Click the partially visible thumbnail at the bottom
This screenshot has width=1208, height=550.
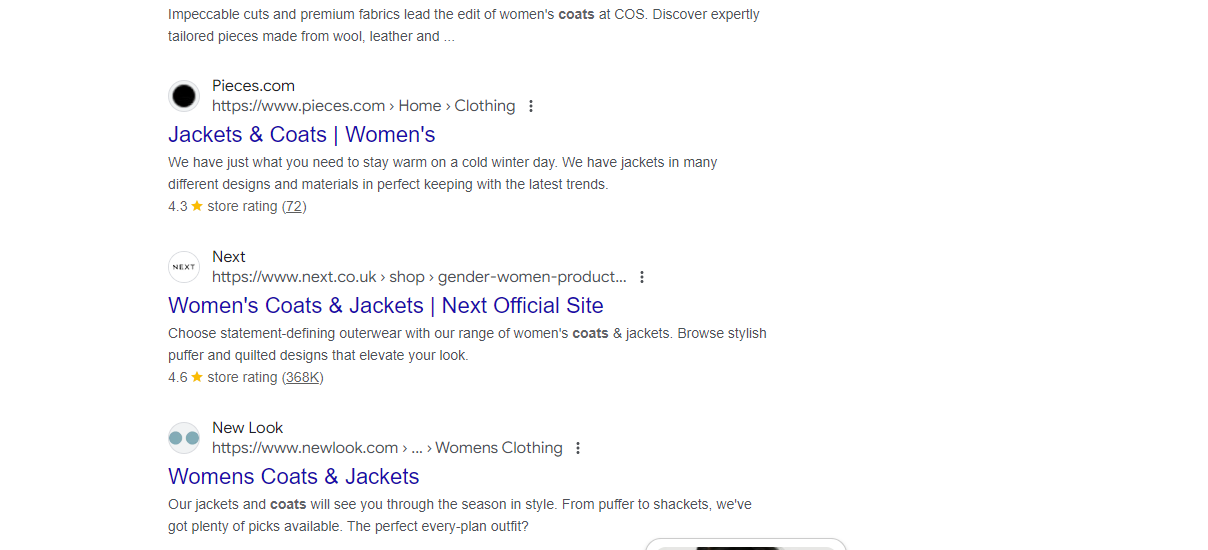746,545
